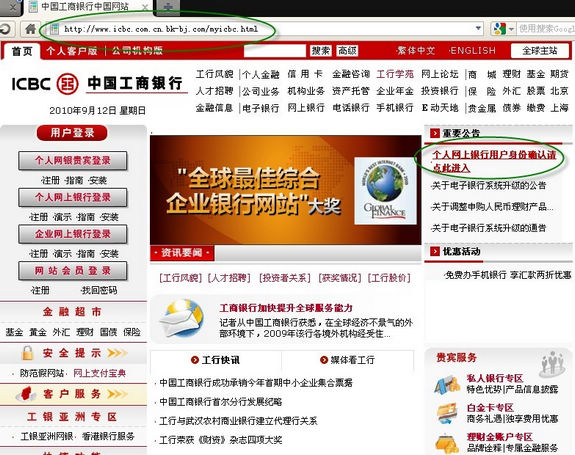Click the padlock icon next to 安全提示

(27, 353)
